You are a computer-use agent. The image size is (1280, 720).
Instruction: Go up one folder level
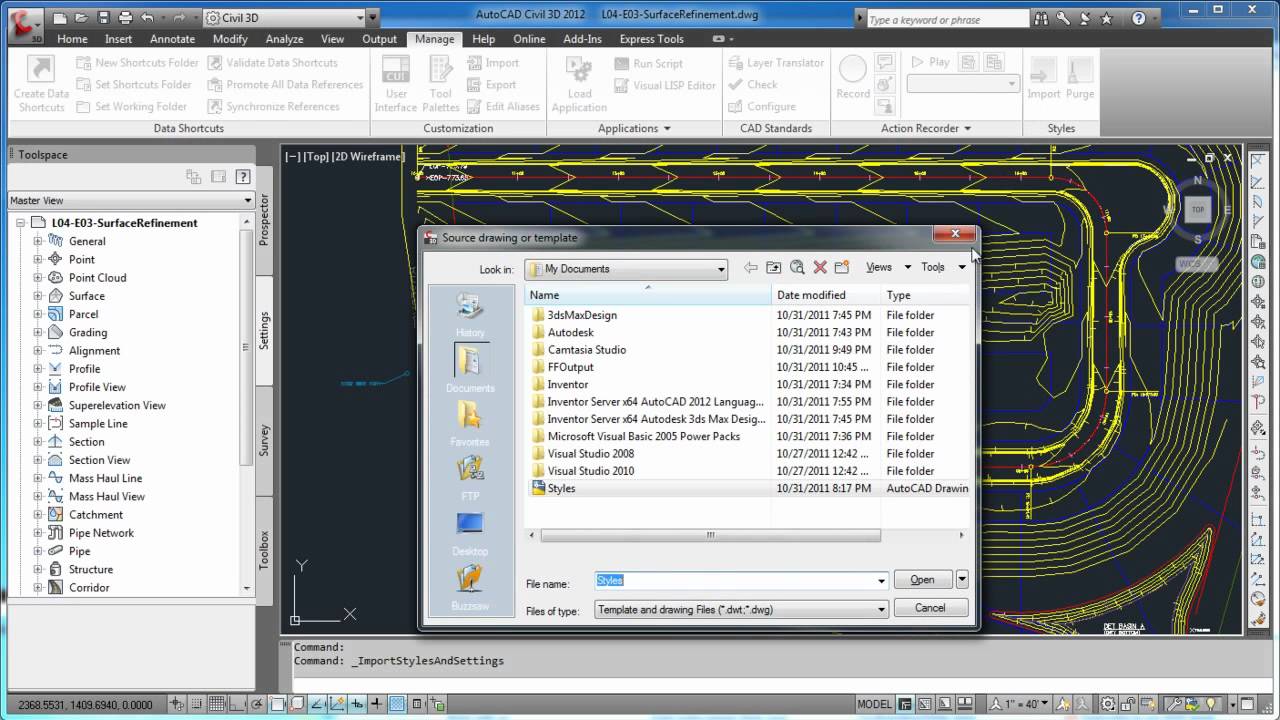(x=773, y=267)
